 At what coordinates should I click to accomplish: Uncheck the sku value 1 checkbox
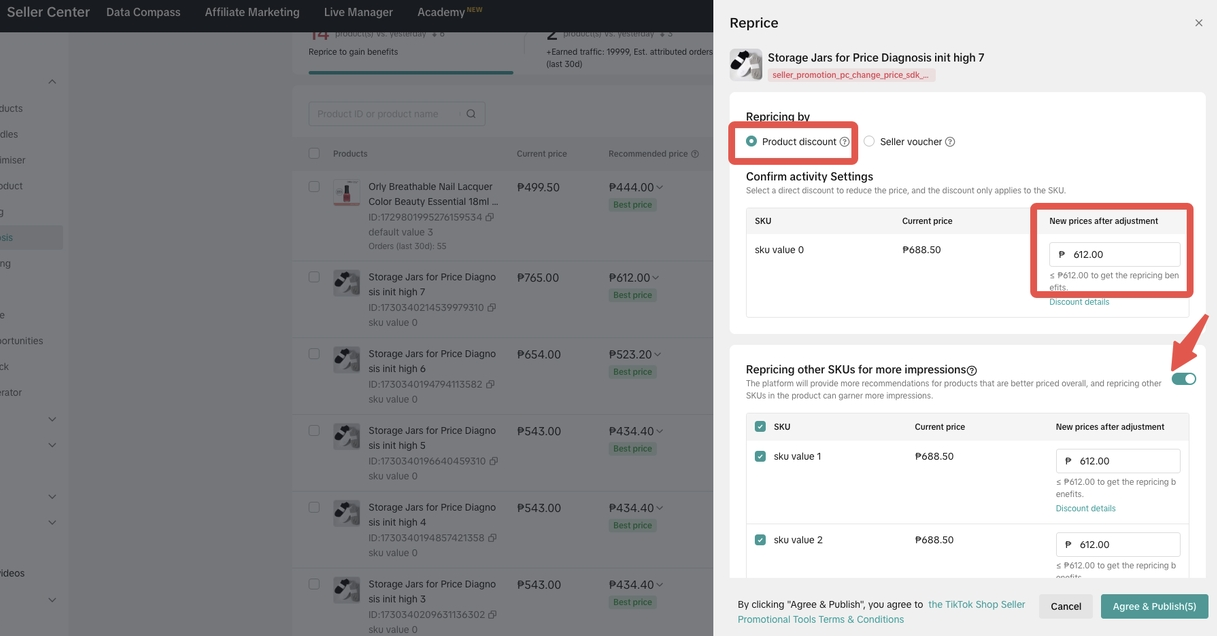click(760, 457)
